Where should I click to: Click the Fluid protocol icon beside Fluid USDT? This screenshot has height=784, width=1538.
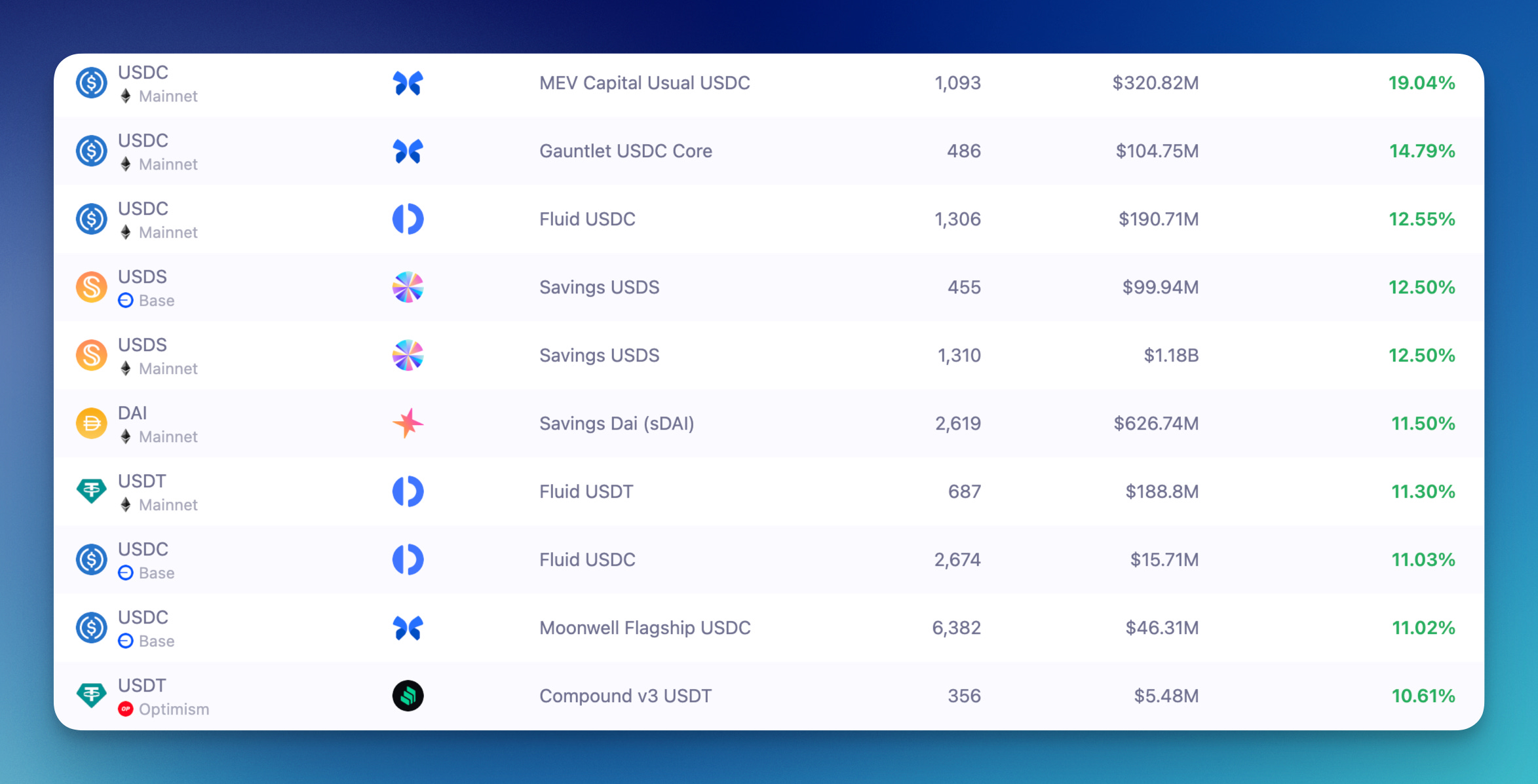coord(408,492)
